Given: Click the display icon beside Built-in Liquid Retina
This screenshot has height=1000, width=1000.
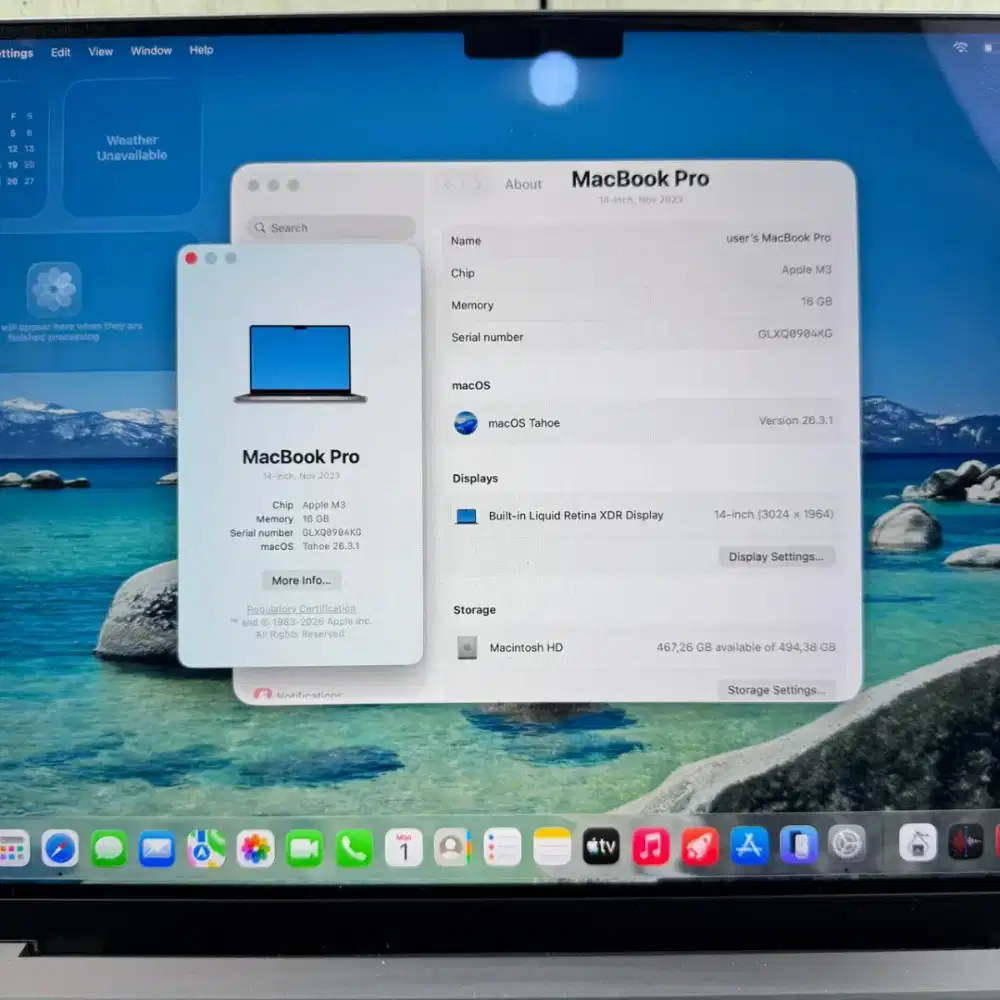Looking at the screenshot, I should [x=466, y=516].
